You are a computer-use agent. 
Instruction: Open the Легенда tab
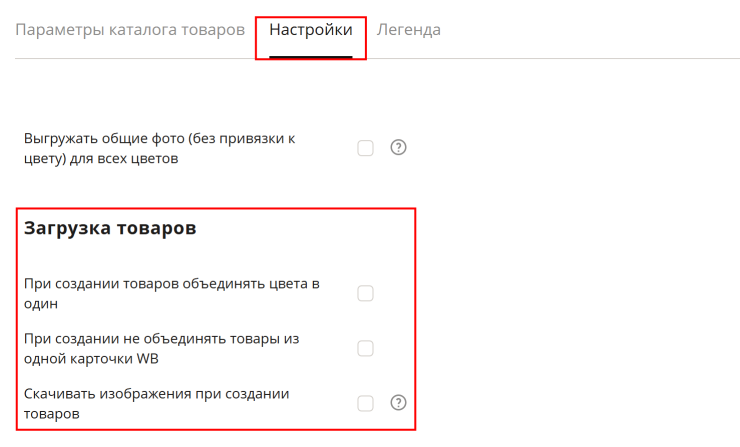pos(409,30)
